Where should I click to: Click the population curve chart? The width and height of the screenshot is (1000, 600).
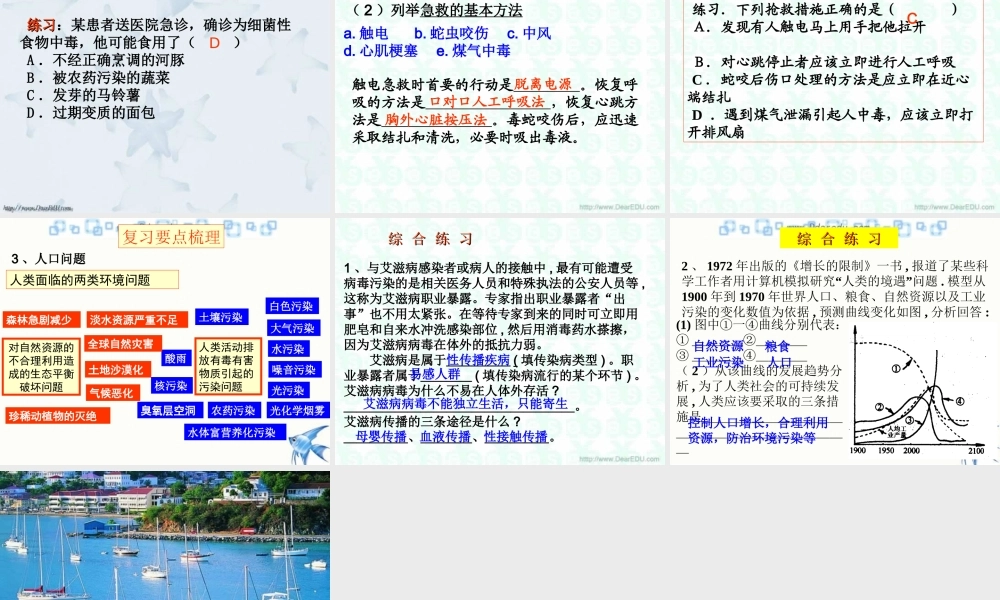pyautogui.click(x=918, y=390)
